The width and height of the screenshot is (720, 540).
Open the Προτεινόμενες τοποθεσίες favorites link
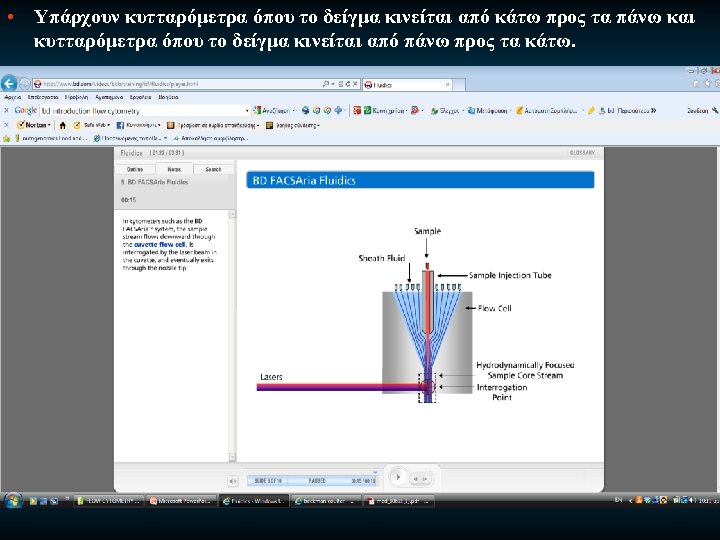point(130,138)
